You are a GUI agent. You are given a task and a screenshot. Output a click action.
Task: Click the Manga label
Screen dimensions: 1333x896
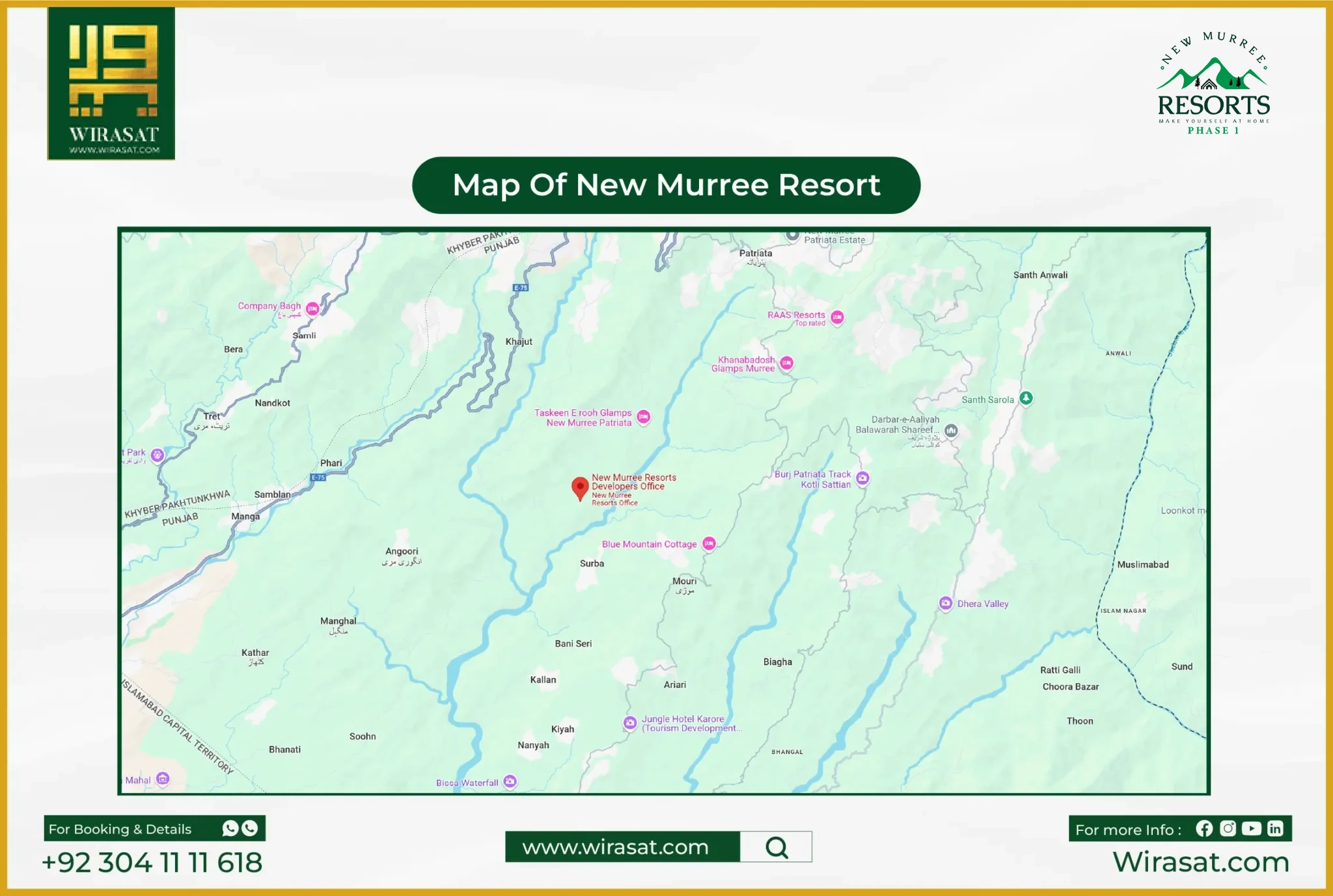[245, 517]
